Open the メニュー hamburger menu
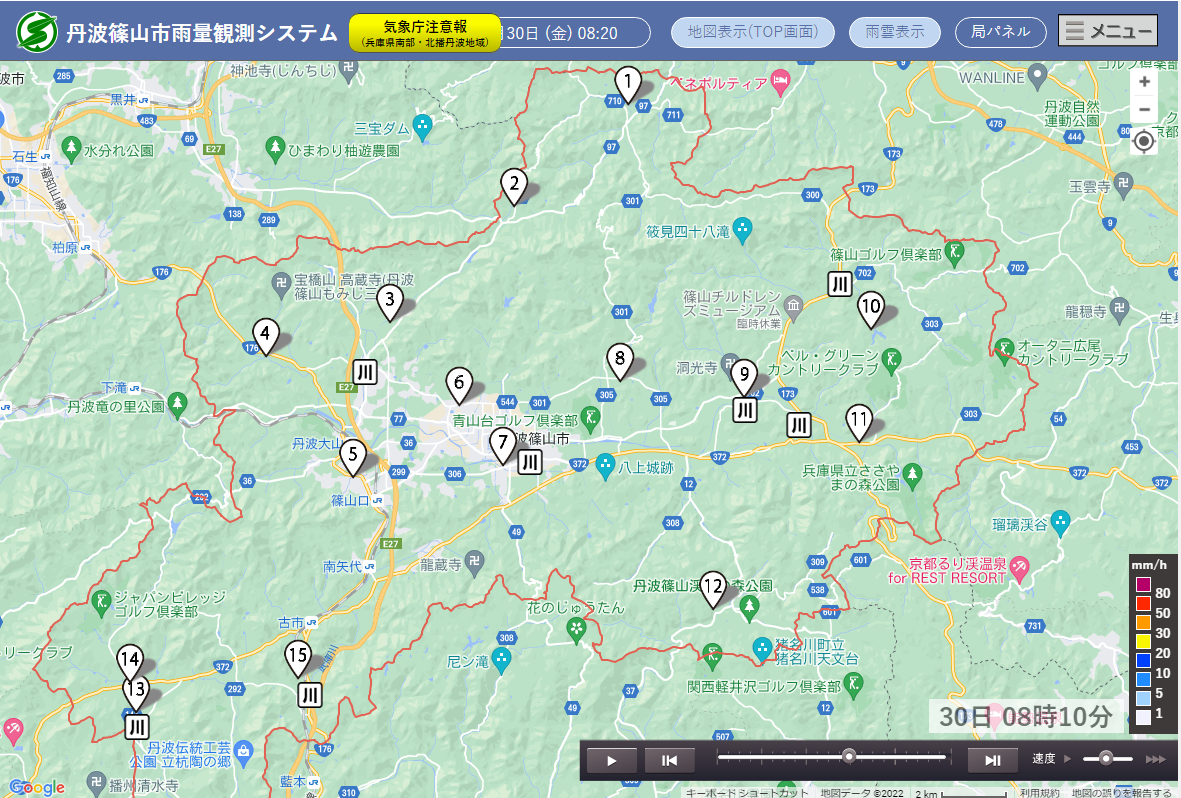Image resolution: width=1181 pixels, height=798 pixels. pos(1108,31)
